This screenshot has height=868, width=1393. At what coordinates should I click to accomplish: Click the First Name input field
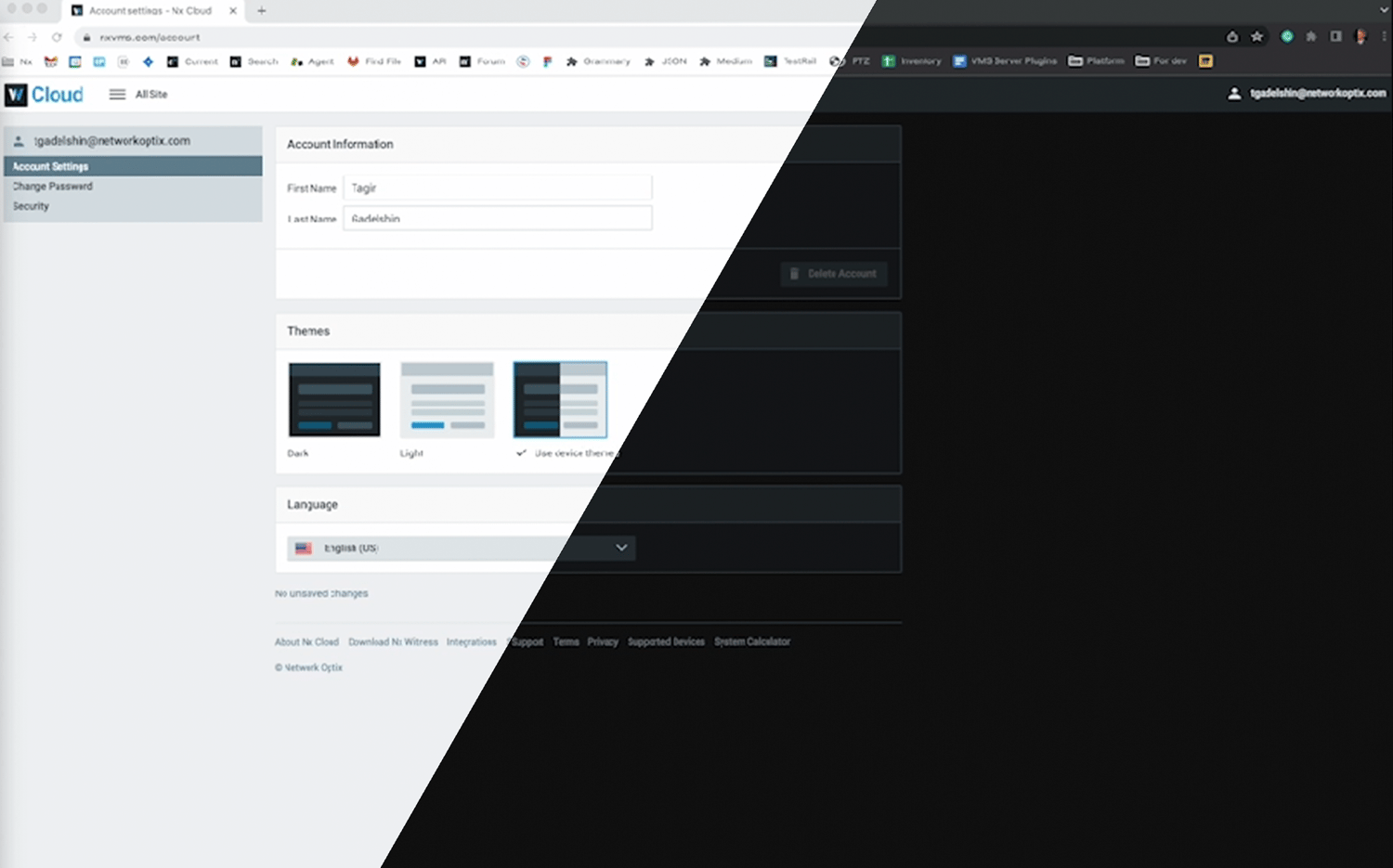point(497,188)
